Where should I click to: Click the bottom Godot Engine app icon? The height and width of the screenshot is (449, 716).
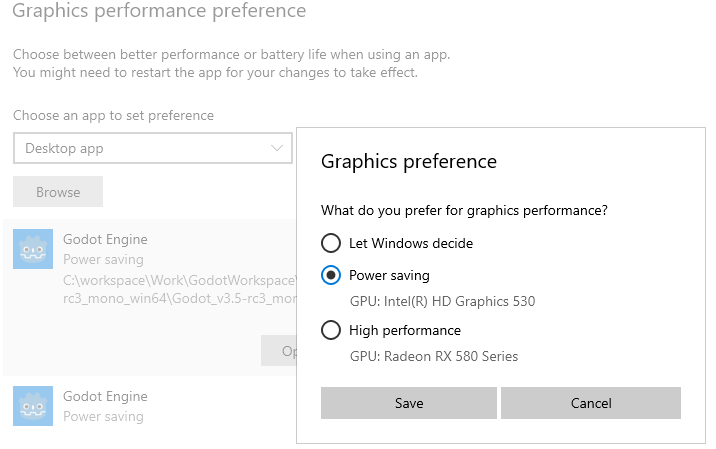33,406
